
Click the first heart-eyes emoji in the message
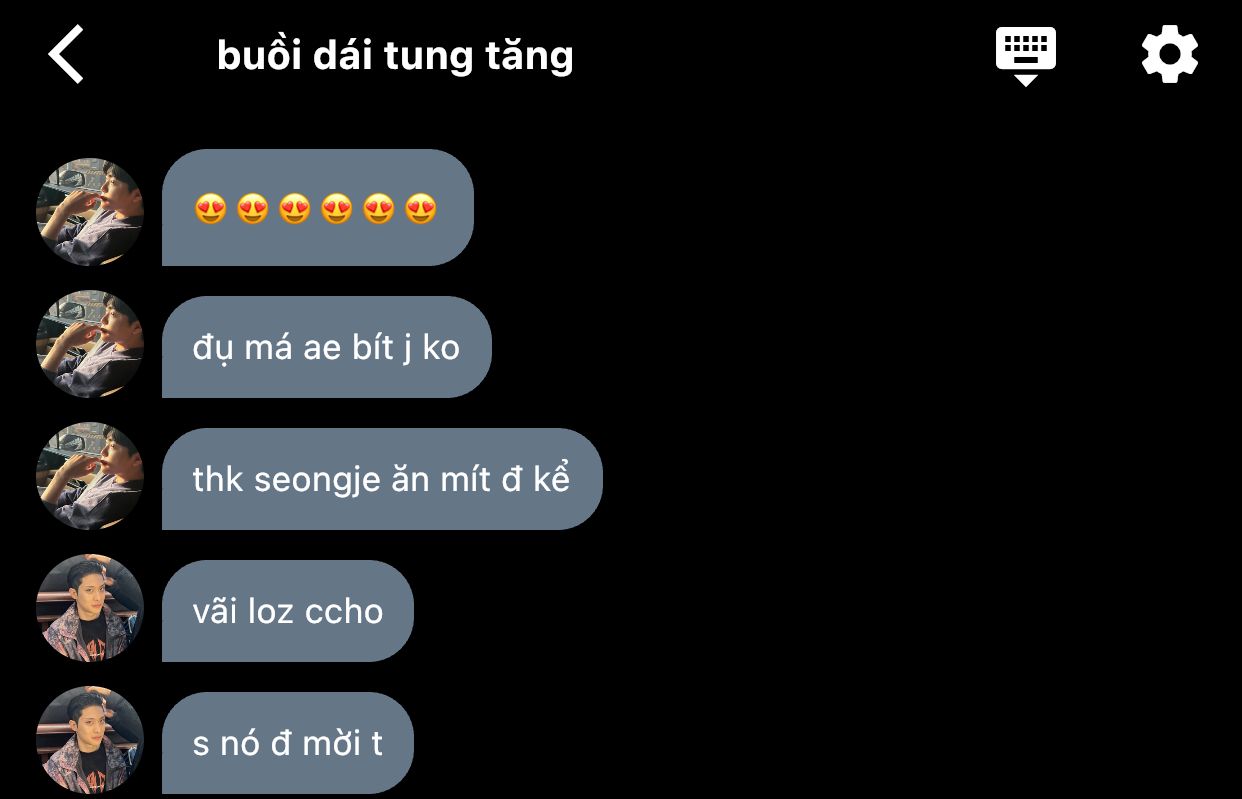click(x=210, y=209)
